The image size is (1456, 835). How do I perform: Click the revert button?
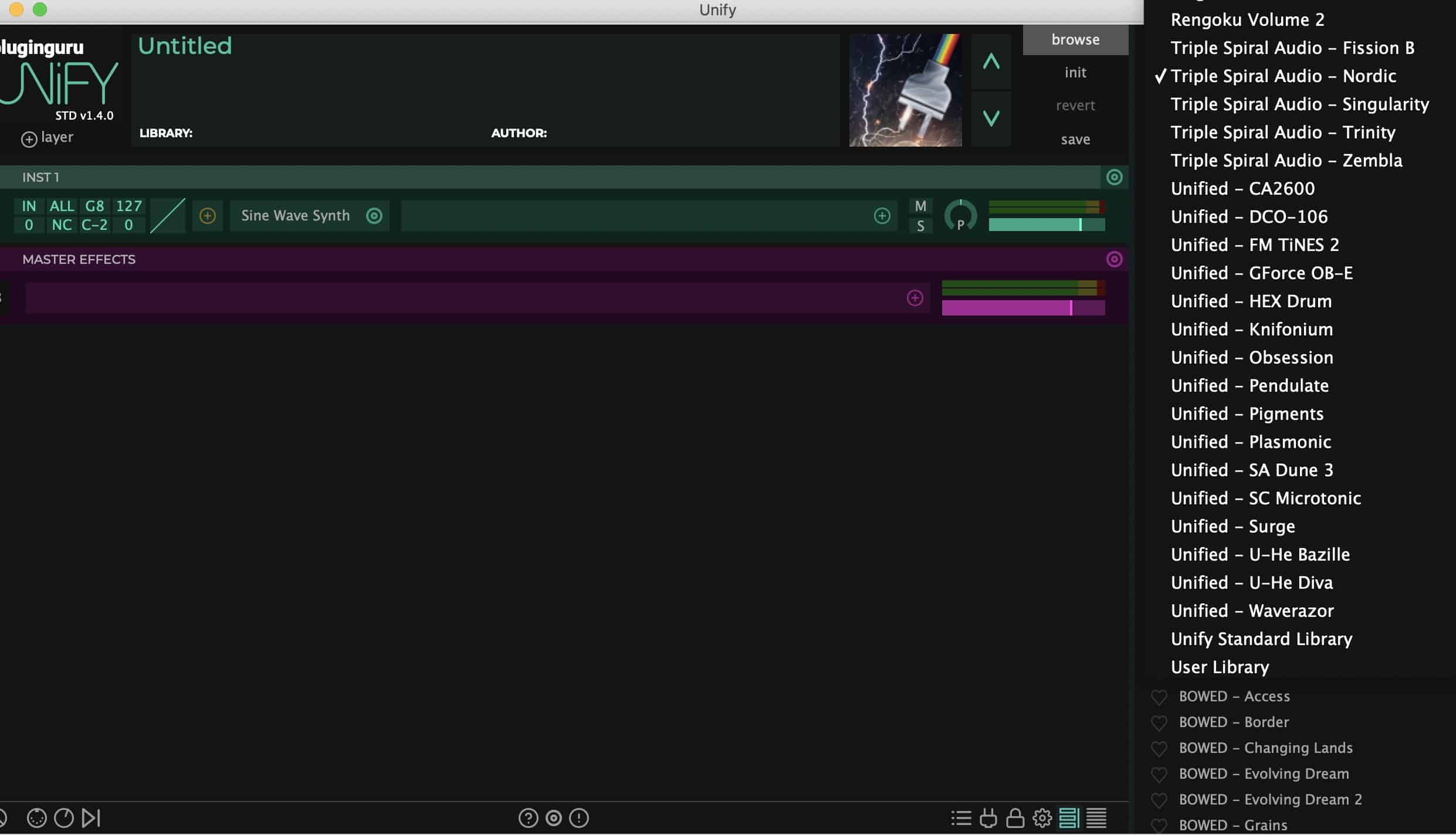coord(1075,106)
